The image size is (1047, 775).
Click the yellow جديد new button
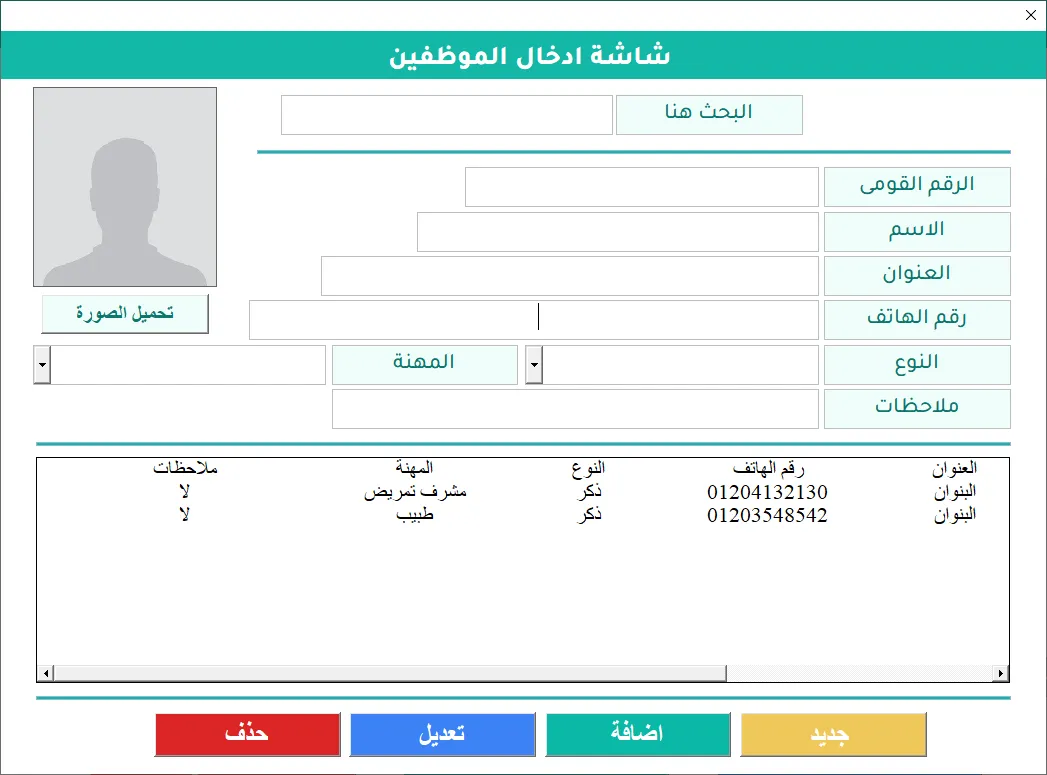coord(833,734)
